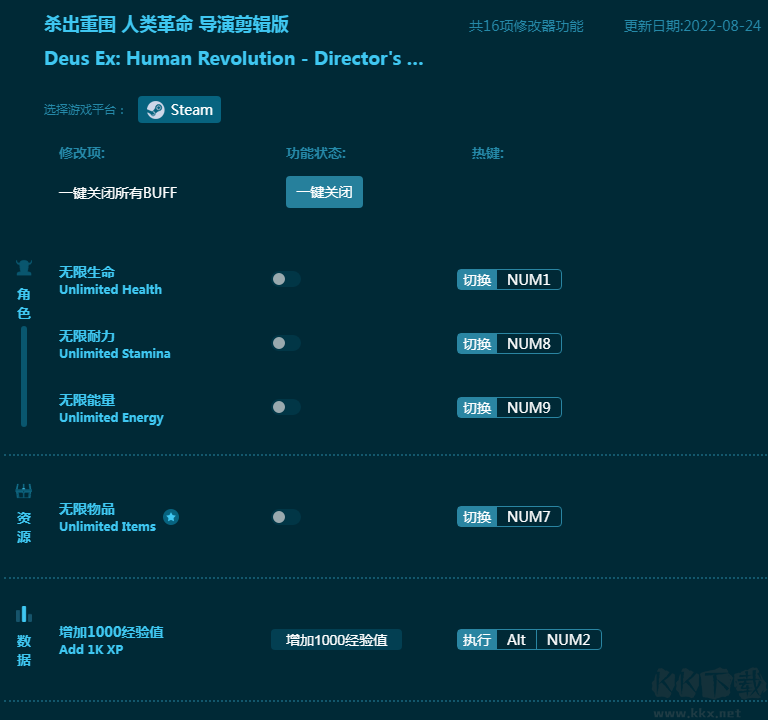Screen dimensions: 768x720
Task: Click the Resources category icon
Action: [x=24, y=491]
